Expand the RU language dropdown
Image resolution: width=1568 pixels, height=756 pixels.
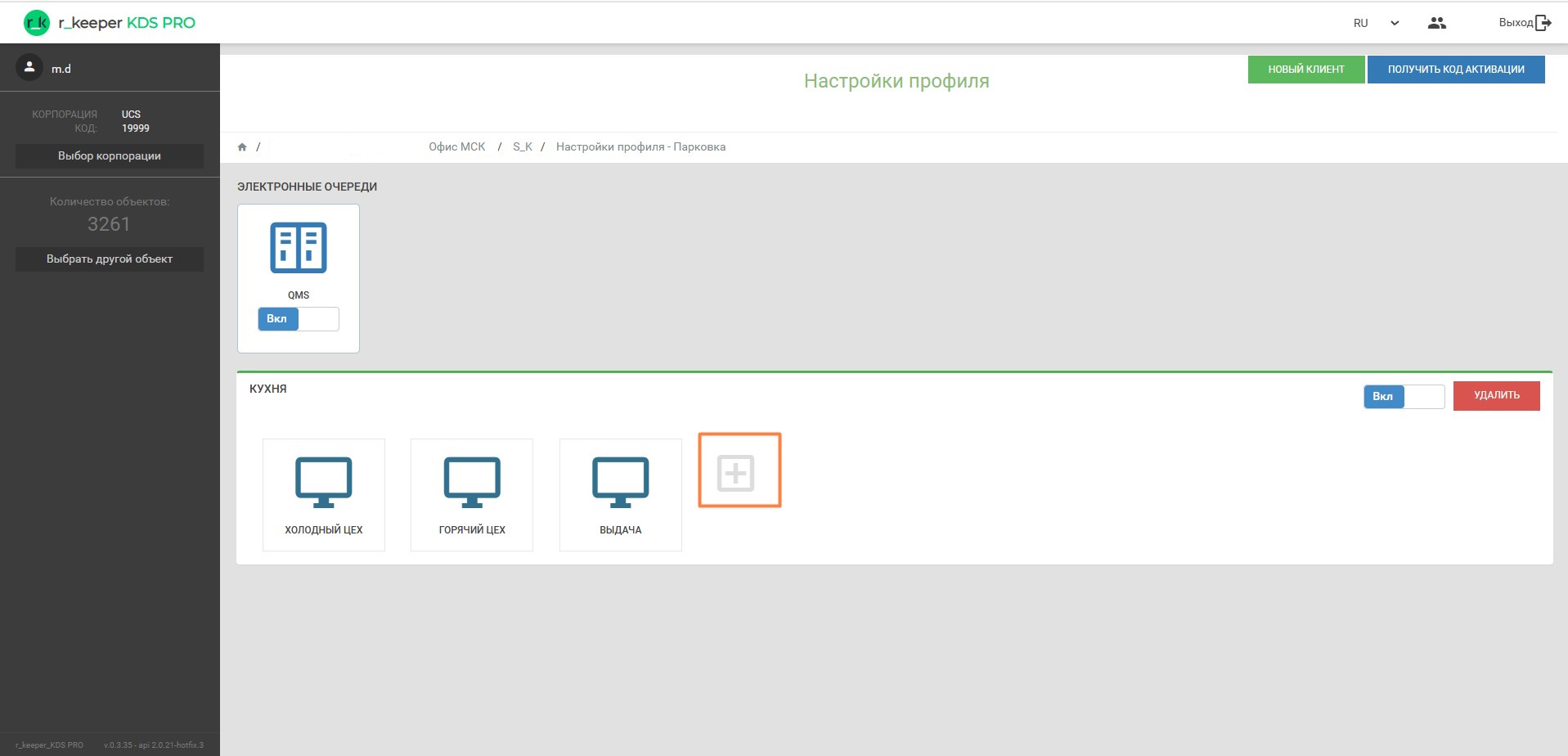[x=1394, y=23]
